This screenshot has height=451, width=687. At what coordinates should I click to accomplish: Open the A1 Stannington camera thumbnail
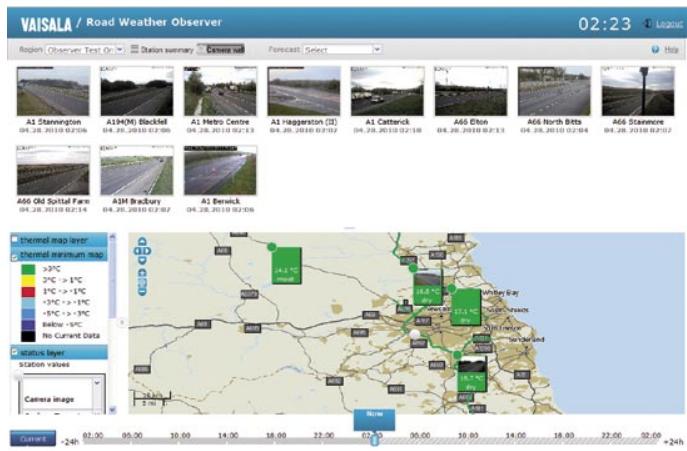[52, 91]
